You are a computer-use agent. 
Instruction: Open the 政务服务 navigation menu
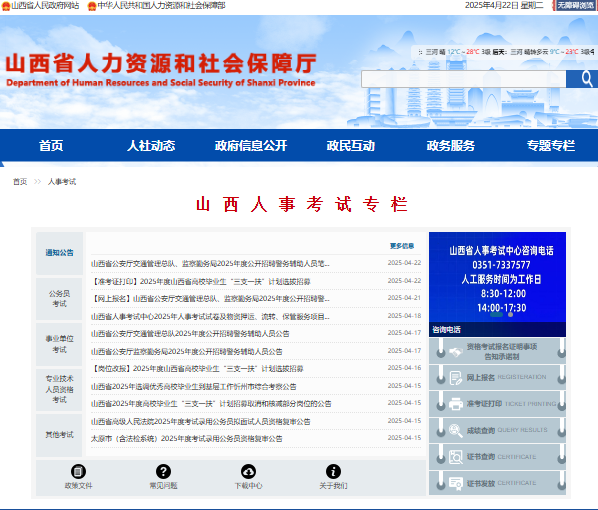click(x=451, y=145)
